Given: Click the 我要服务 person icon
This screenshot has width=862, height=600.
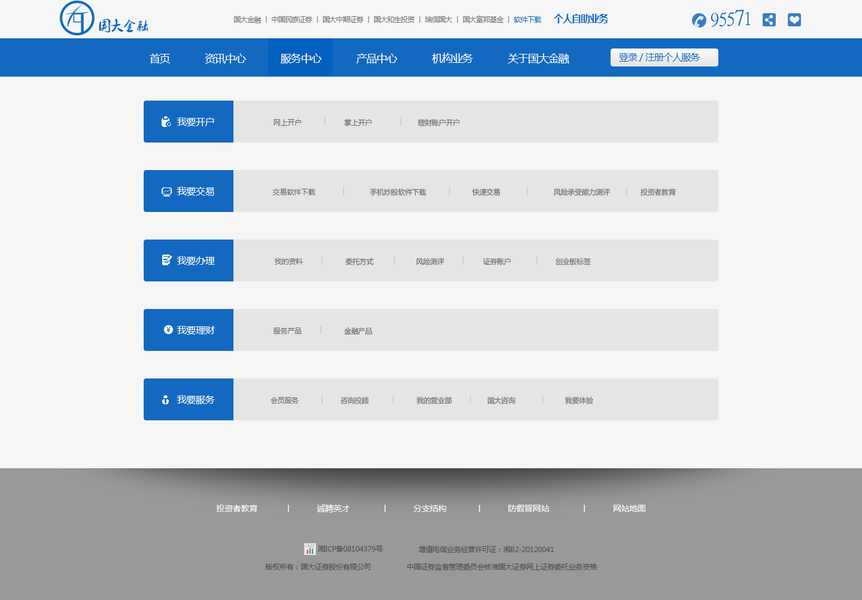Looking at the screenshot, I should [165, 400].
